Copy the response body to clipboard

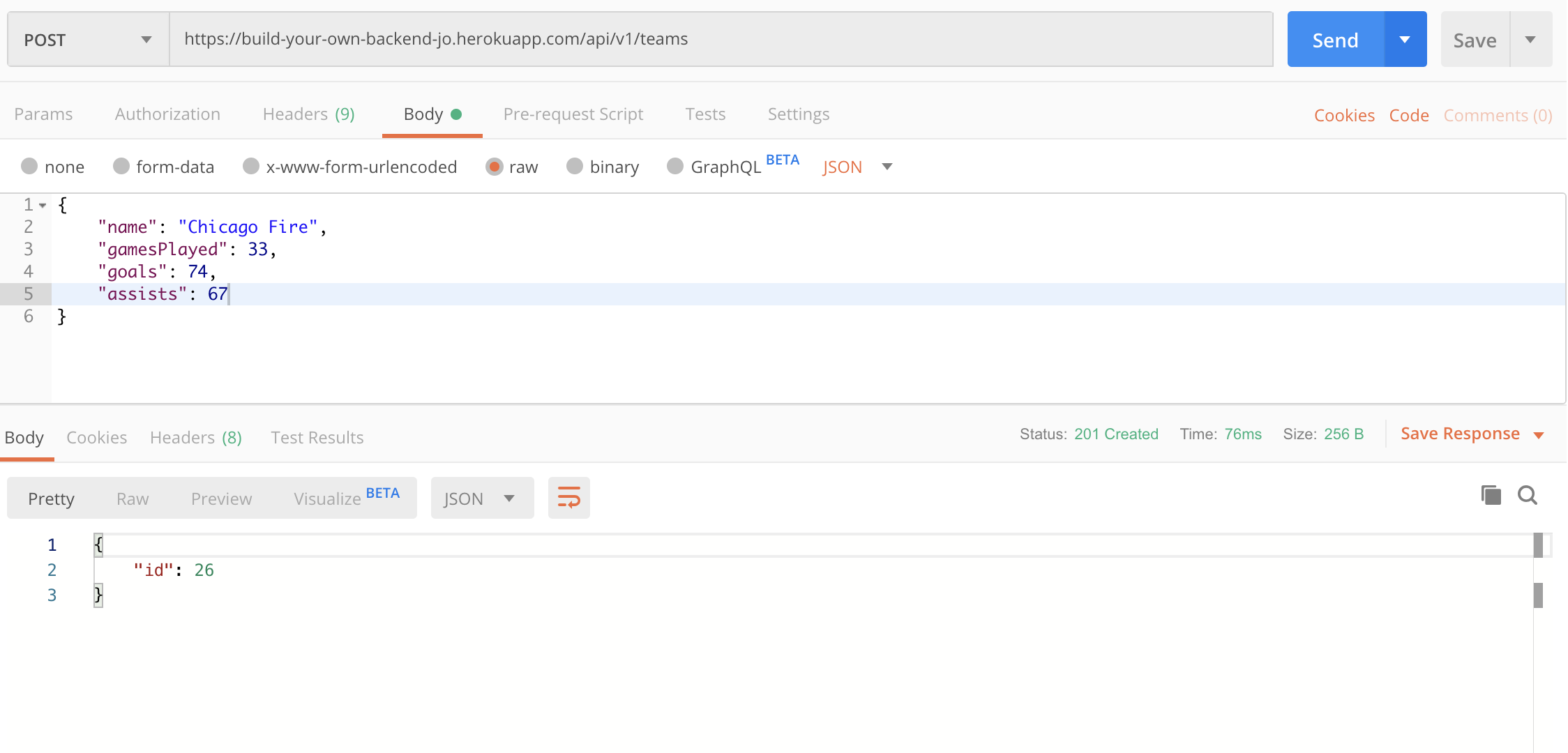1491,496
